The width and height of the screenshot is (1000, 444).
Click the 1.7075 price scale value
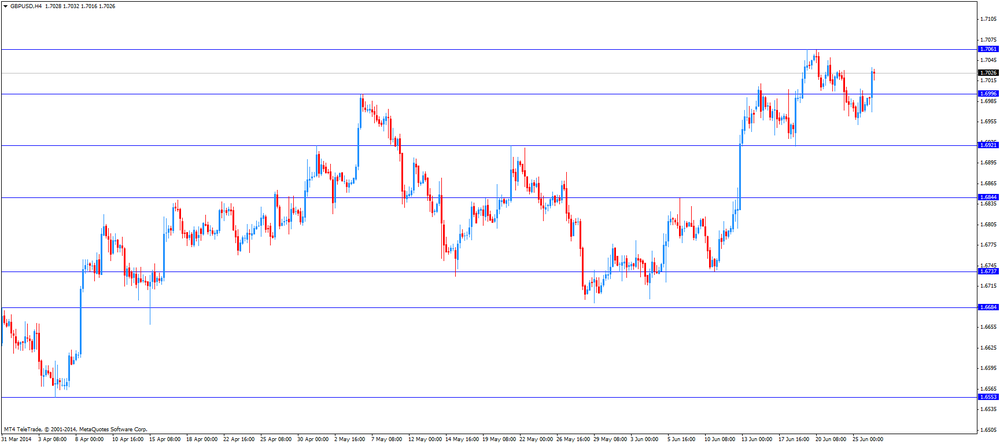(x=988, y=40)
